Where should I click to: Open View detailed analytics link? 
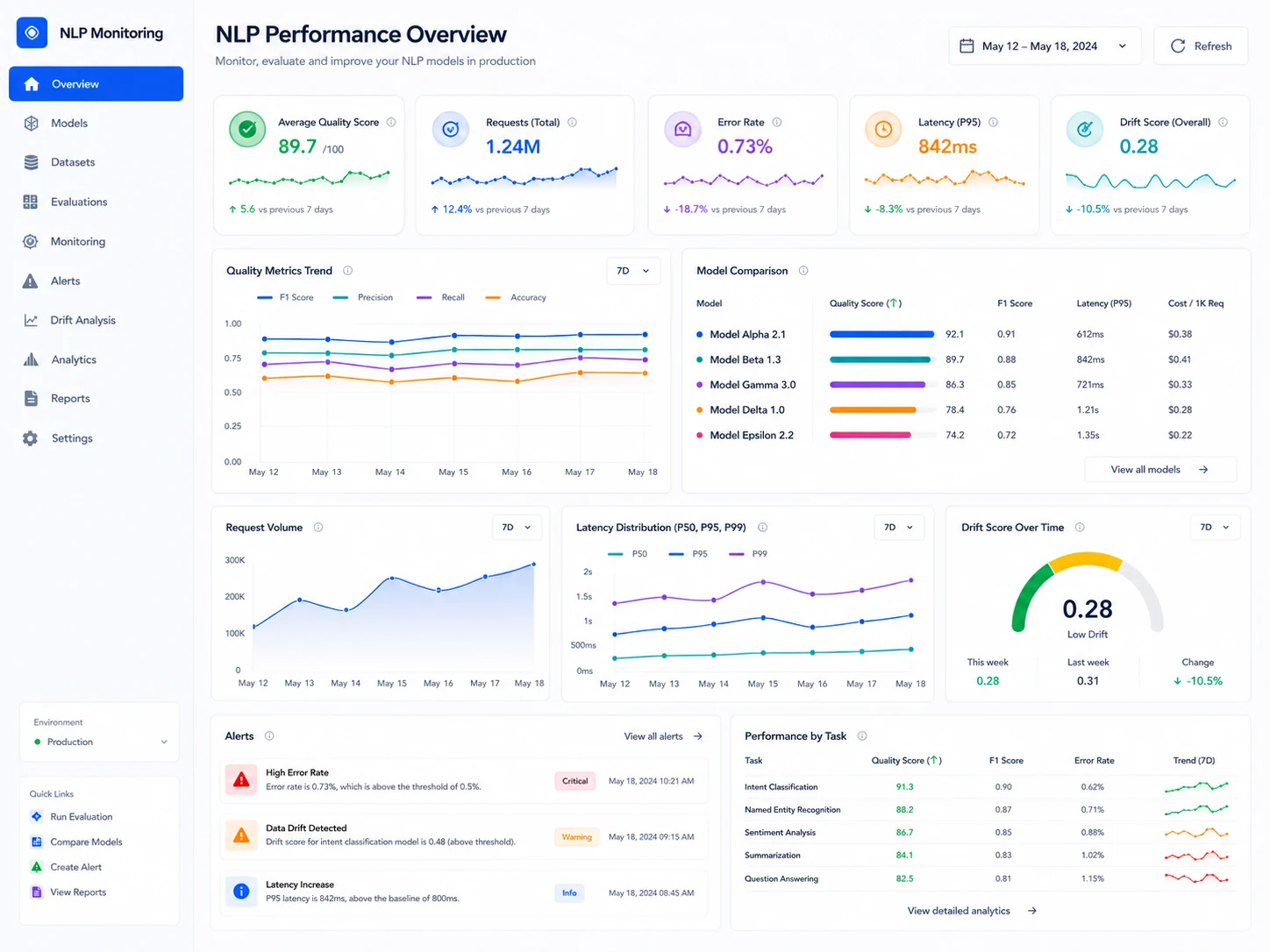pyautogui.click(x=972, y=911)
